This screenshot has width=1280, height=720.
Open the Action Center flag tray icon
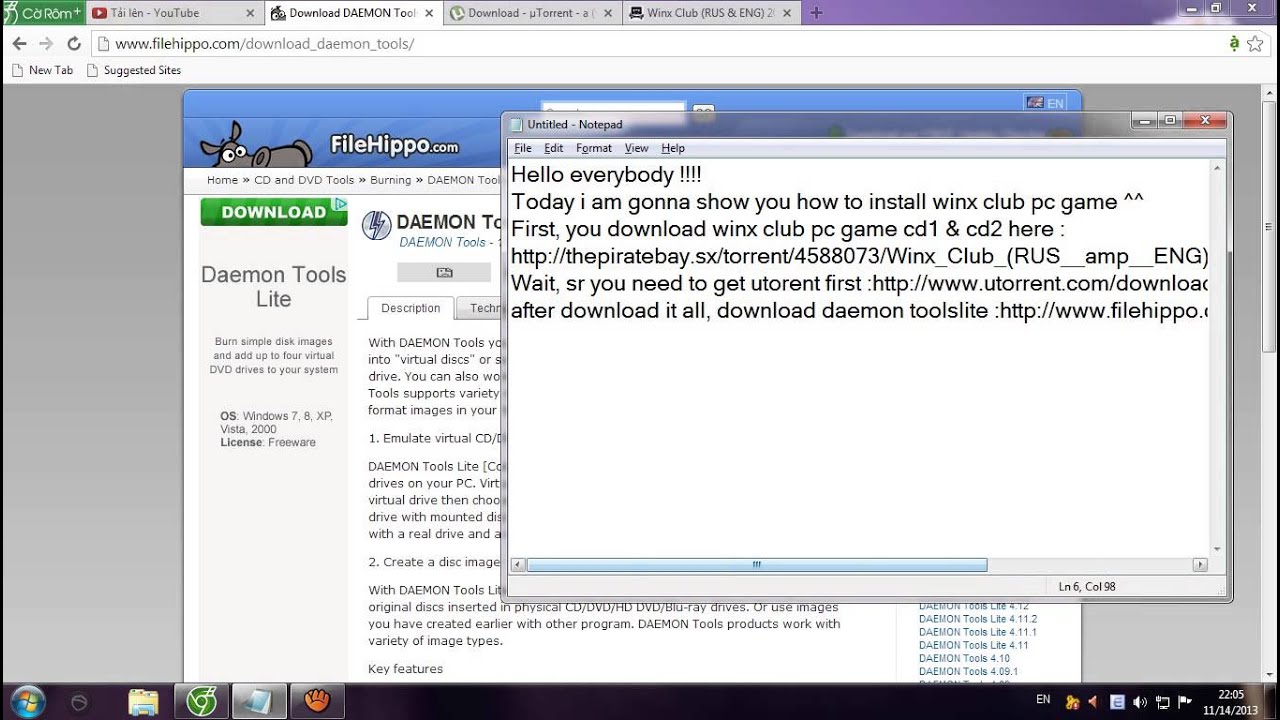click(1185, 702)
